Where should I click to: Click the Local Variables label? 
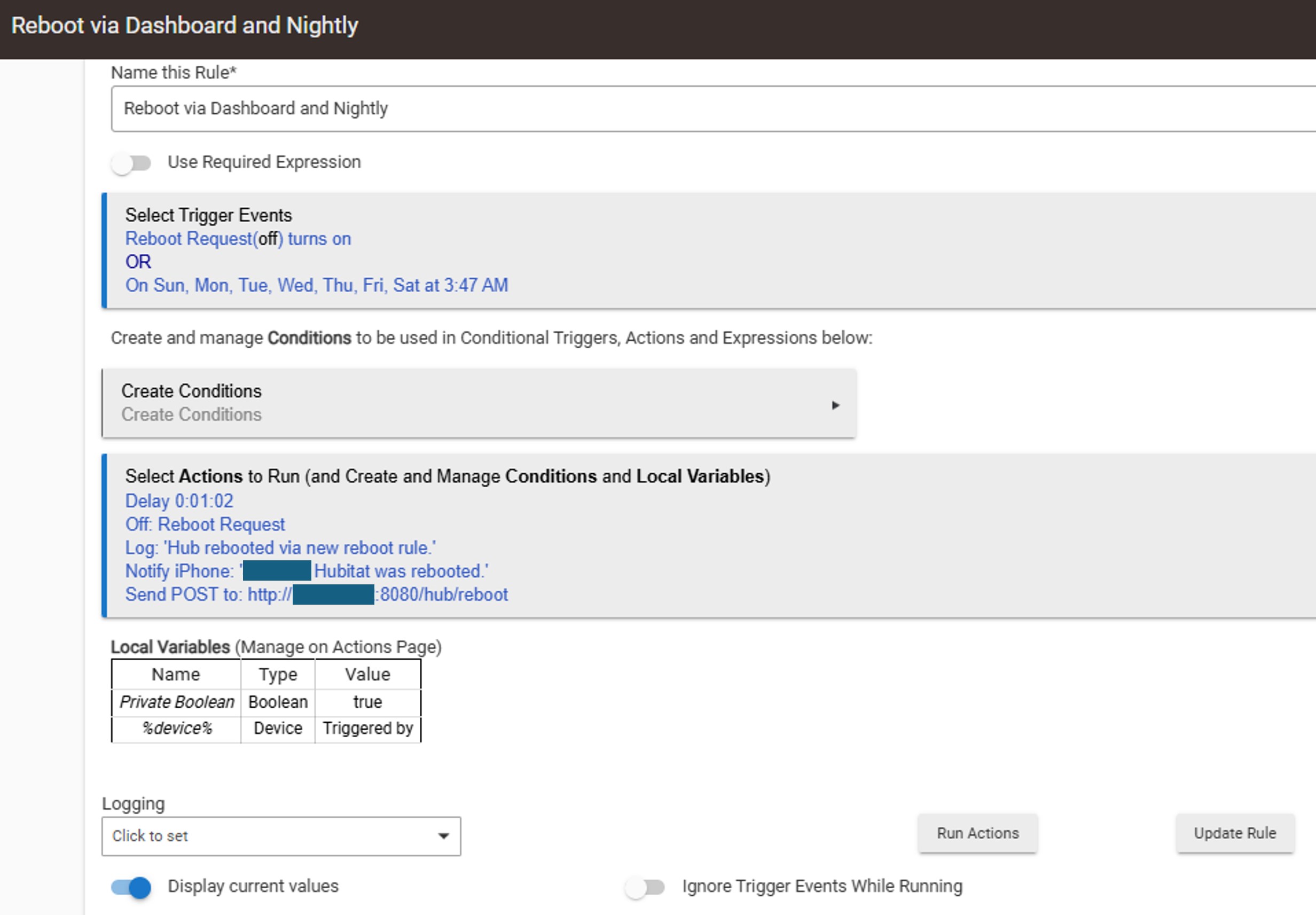(170, 647)
